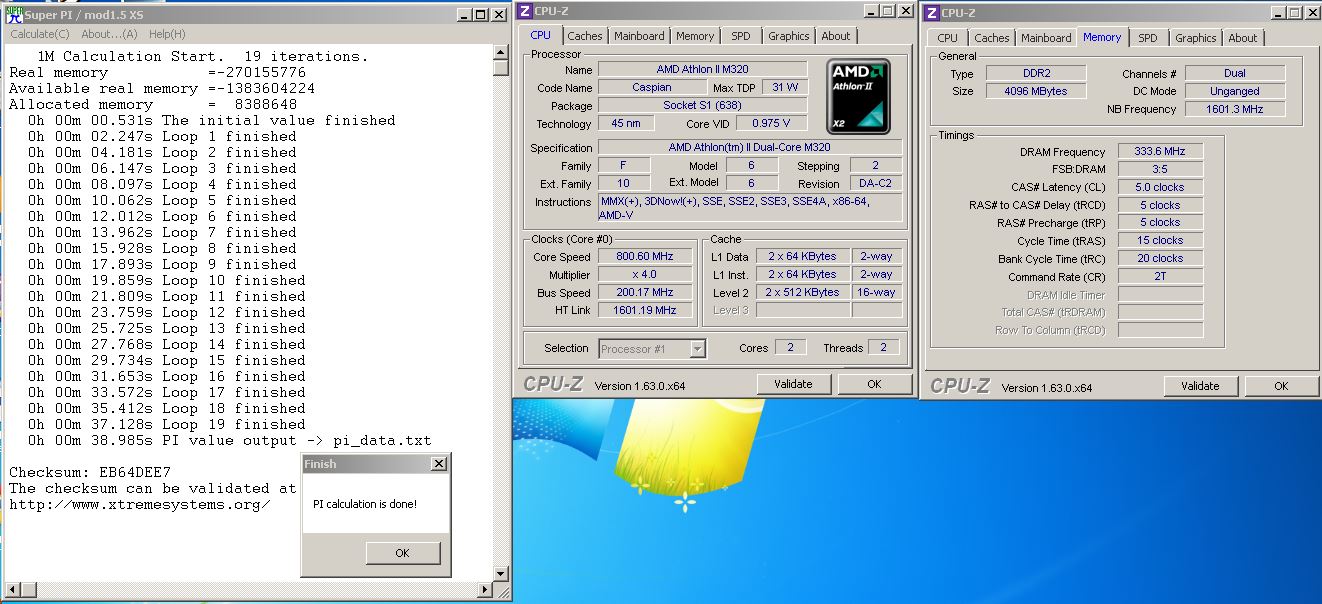Minimize the Super PI window
The width and height of the screenshot is (1322, 604).
click(464, 15)
